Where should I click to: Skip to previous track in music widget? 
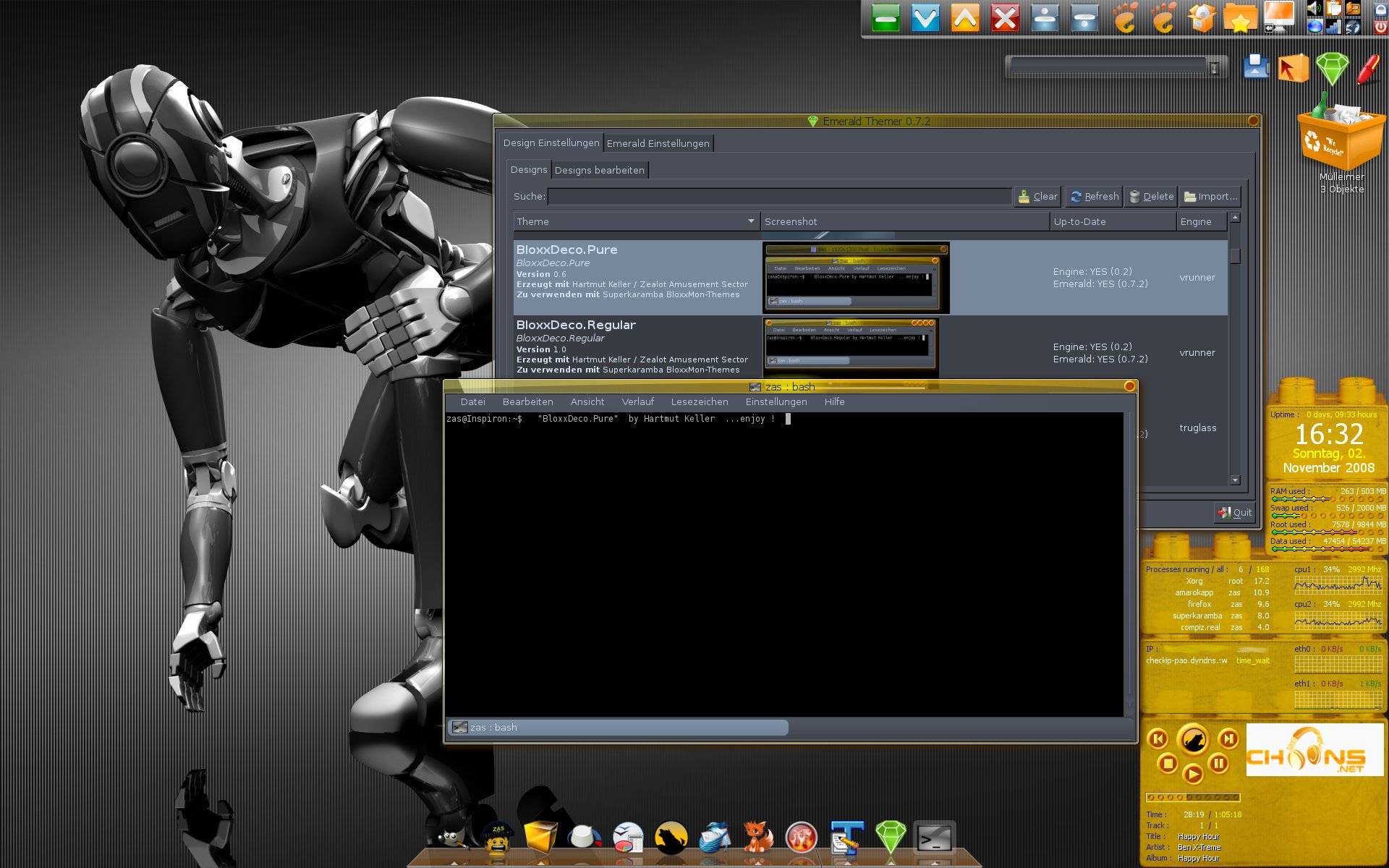coord(1157,739)
